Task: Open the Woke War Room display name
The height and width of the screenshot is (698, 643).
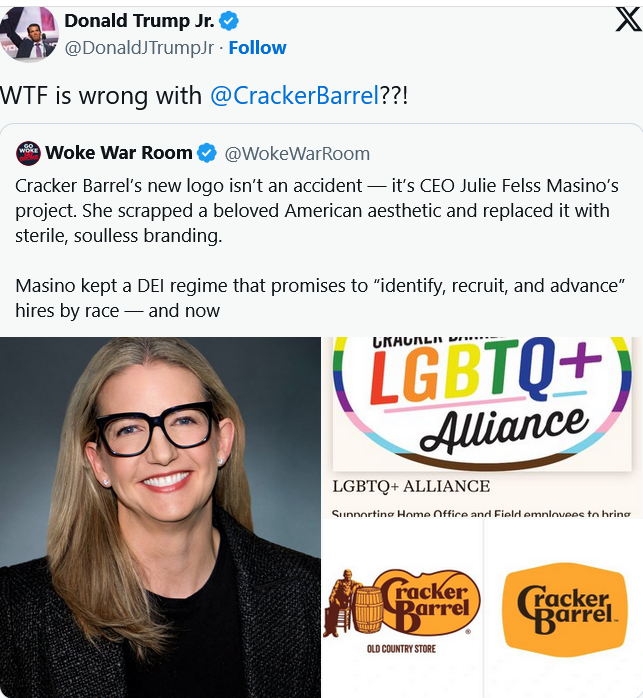Action: [x=119, y=153]
